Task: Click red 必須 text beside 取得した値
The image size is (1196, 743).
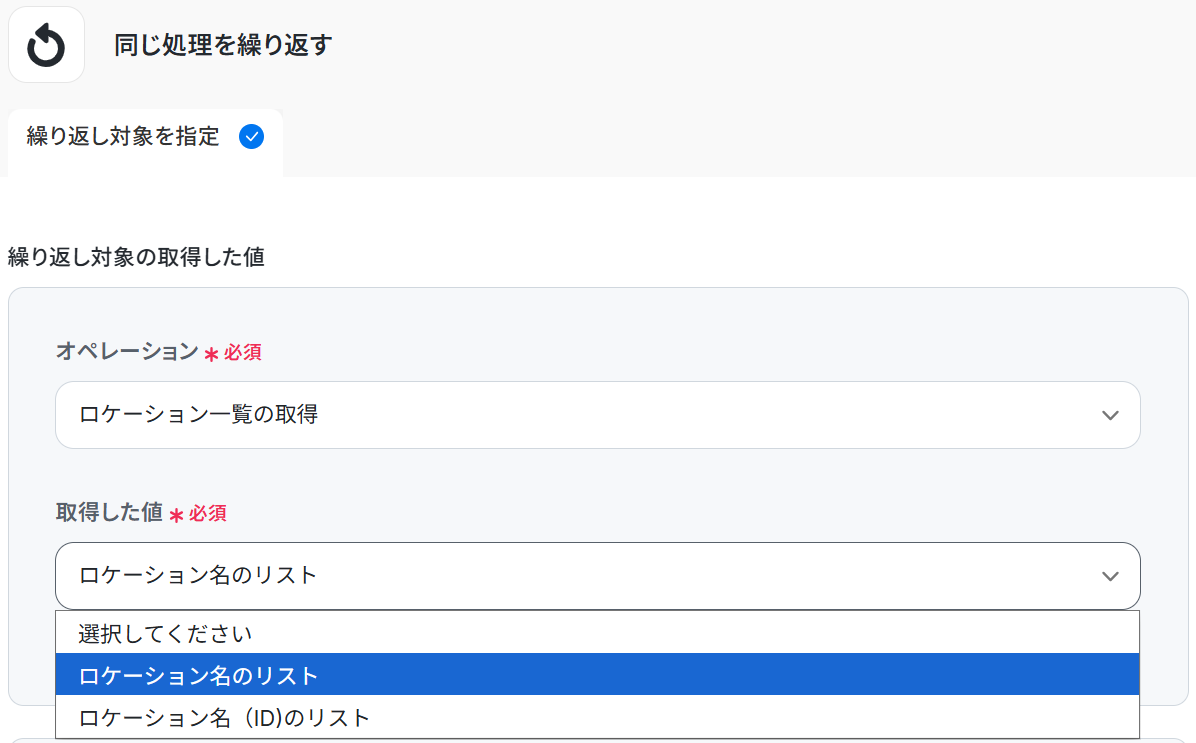Action: point(208,513)
